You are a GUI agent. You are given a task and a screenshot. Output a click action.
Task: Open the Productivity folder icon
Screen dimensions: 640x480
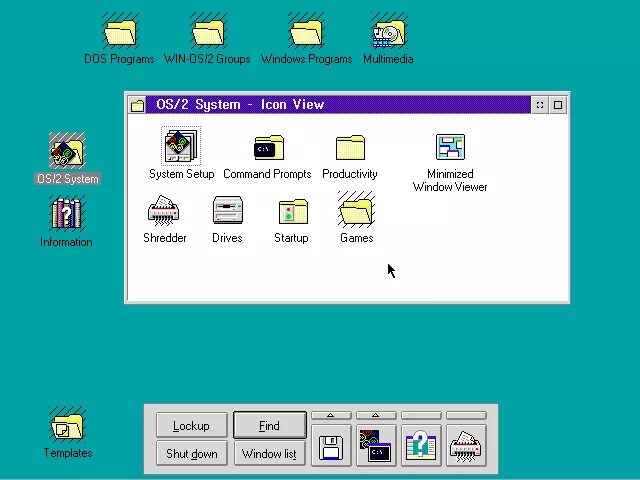coord(350,147)
